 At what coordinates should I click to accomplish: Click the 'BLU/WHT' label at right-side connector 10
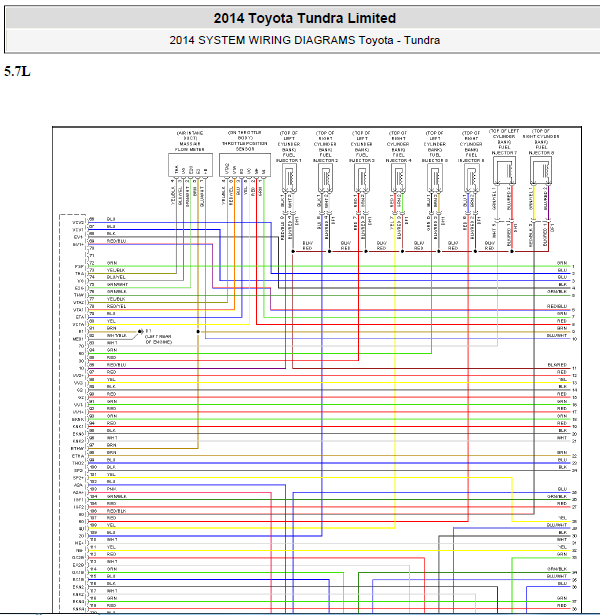coord(557,335)
